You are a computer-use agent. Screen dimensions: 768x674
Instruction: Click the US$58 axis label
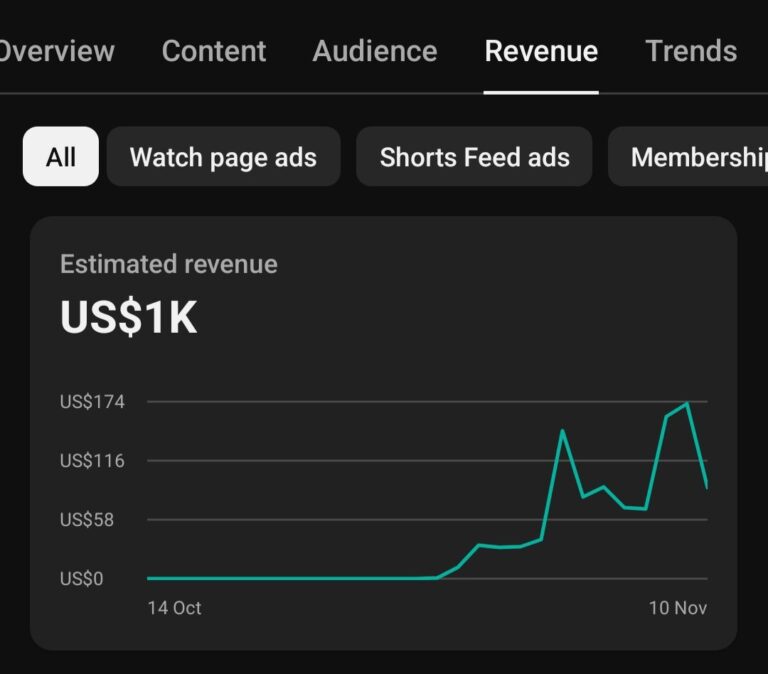coord(87,520)
